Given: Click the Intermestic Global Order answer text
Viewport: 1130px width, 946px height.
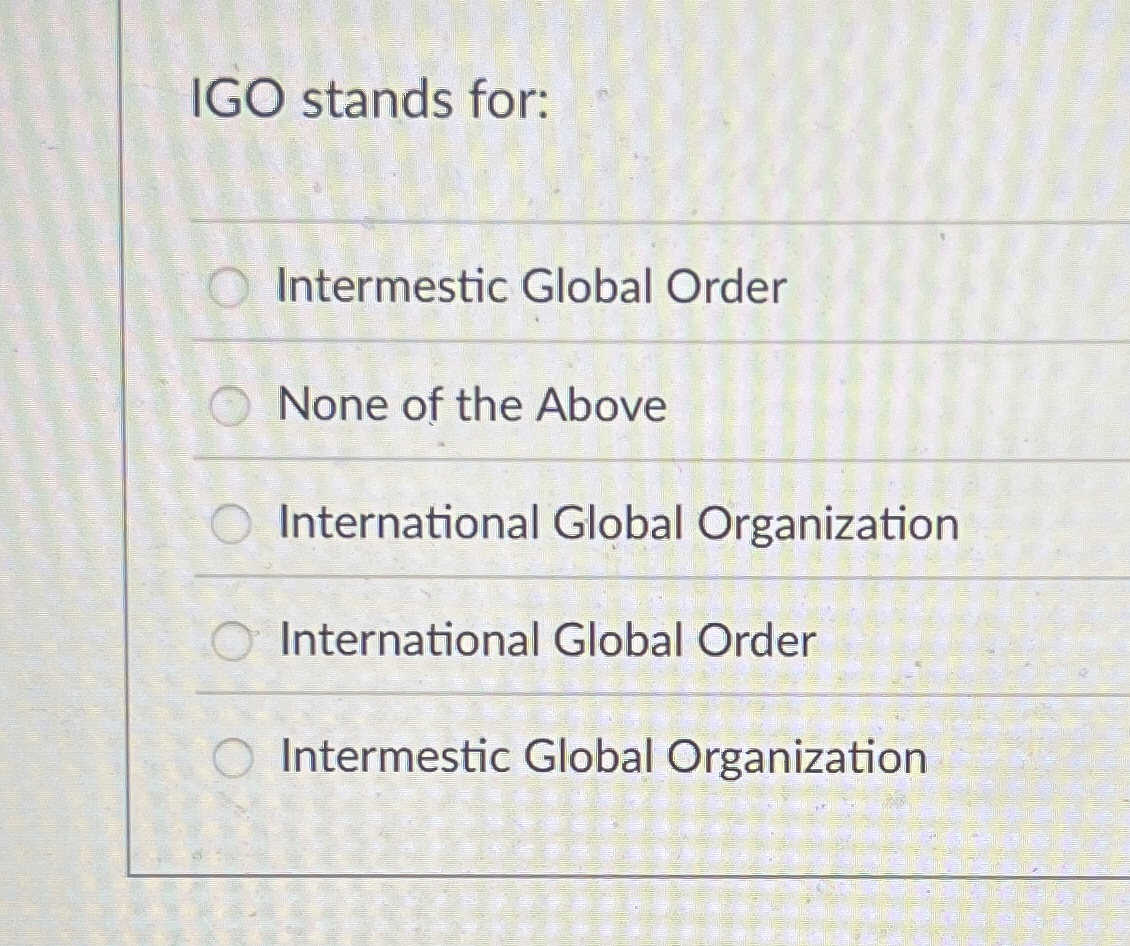Looking at the screenshot, I should pyautogui.click(x=532, y=288).
